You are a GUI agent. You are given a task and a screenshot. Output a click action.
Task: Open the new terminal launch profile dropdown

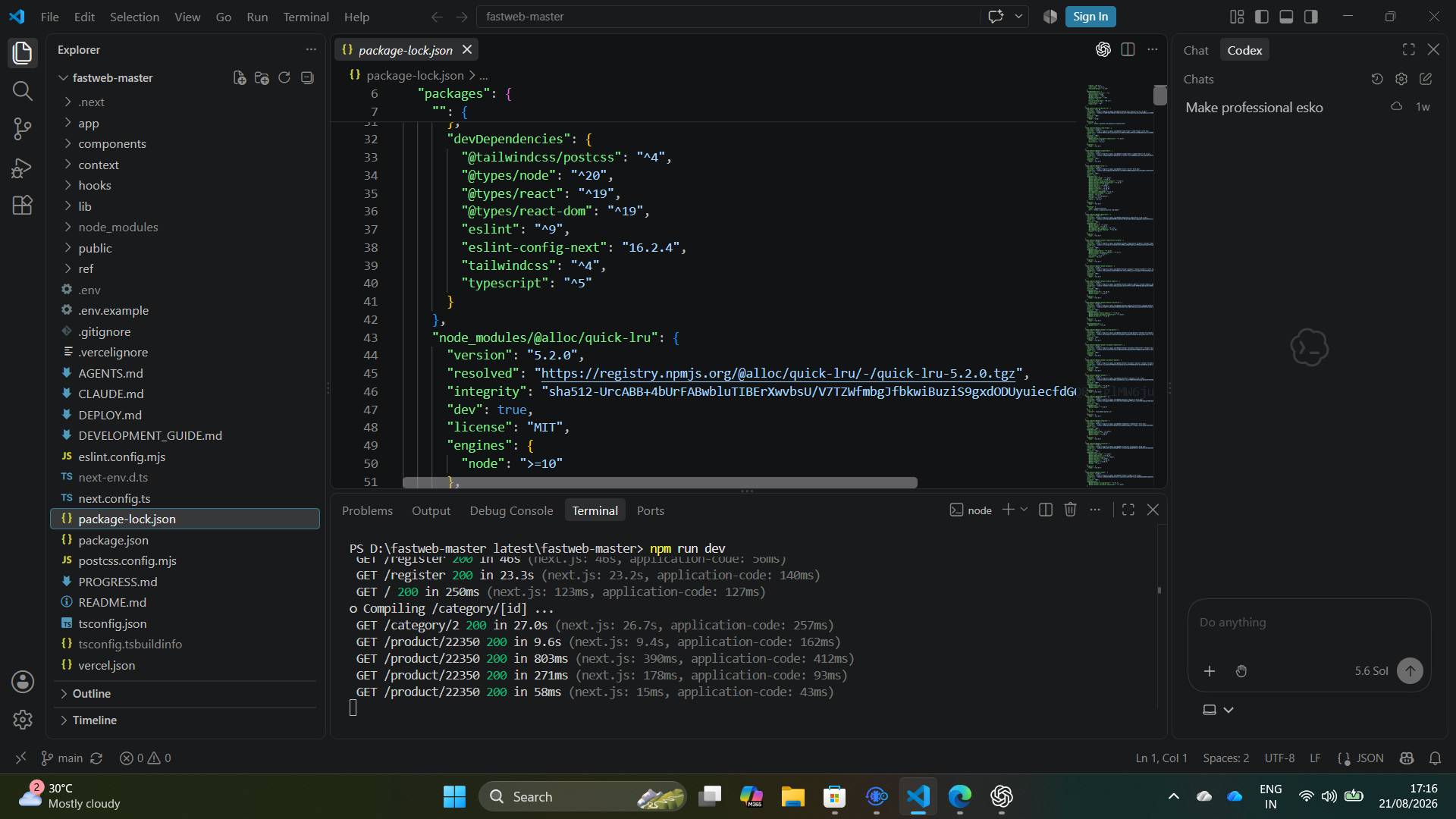pos(1024,510)
